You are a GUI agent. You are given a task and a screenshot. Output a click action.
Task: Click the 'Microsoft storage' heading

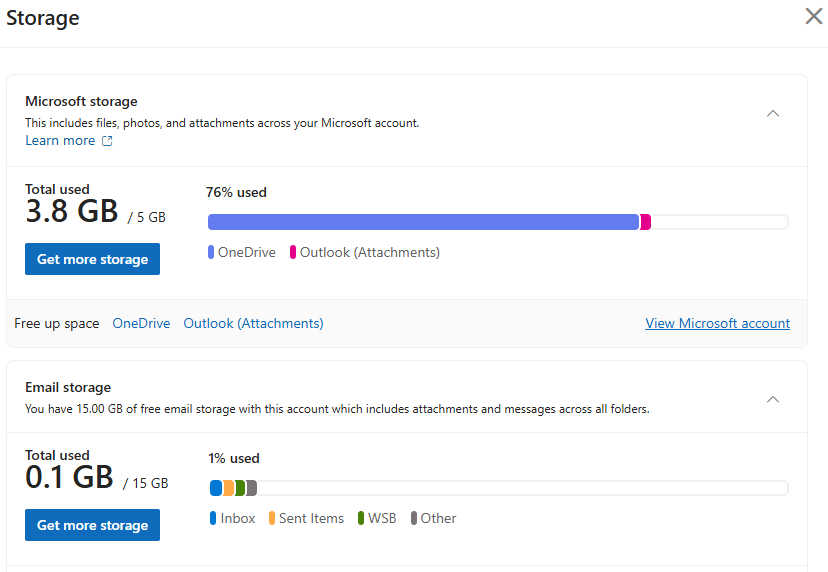tap(81, 101)
